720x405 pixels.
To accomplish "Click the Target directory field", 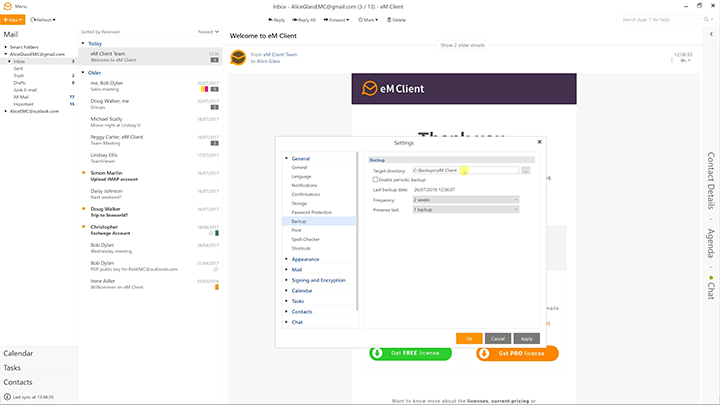I will pos(466,170).
